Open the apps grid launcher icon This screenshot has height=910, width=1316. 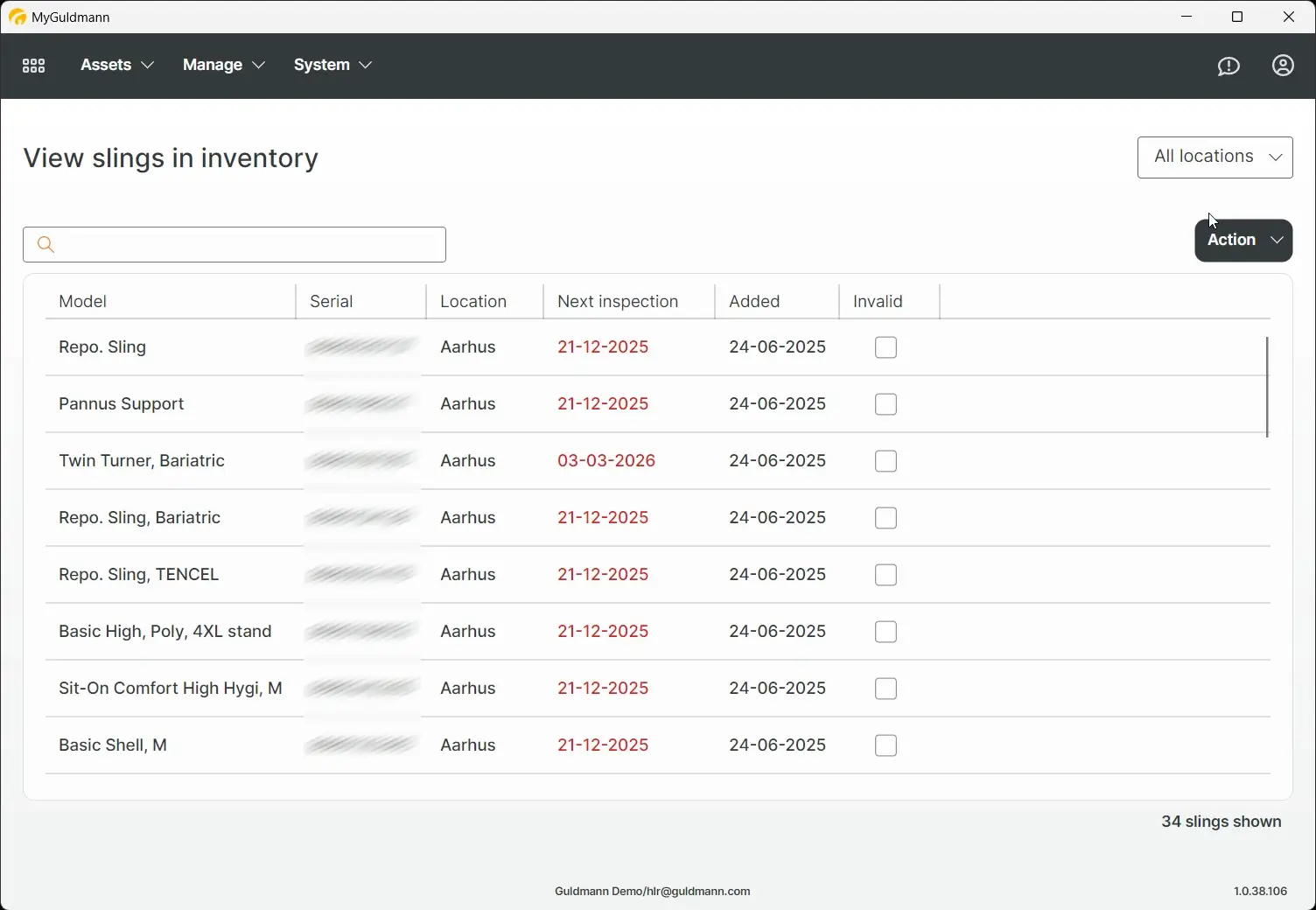(33, 65)
